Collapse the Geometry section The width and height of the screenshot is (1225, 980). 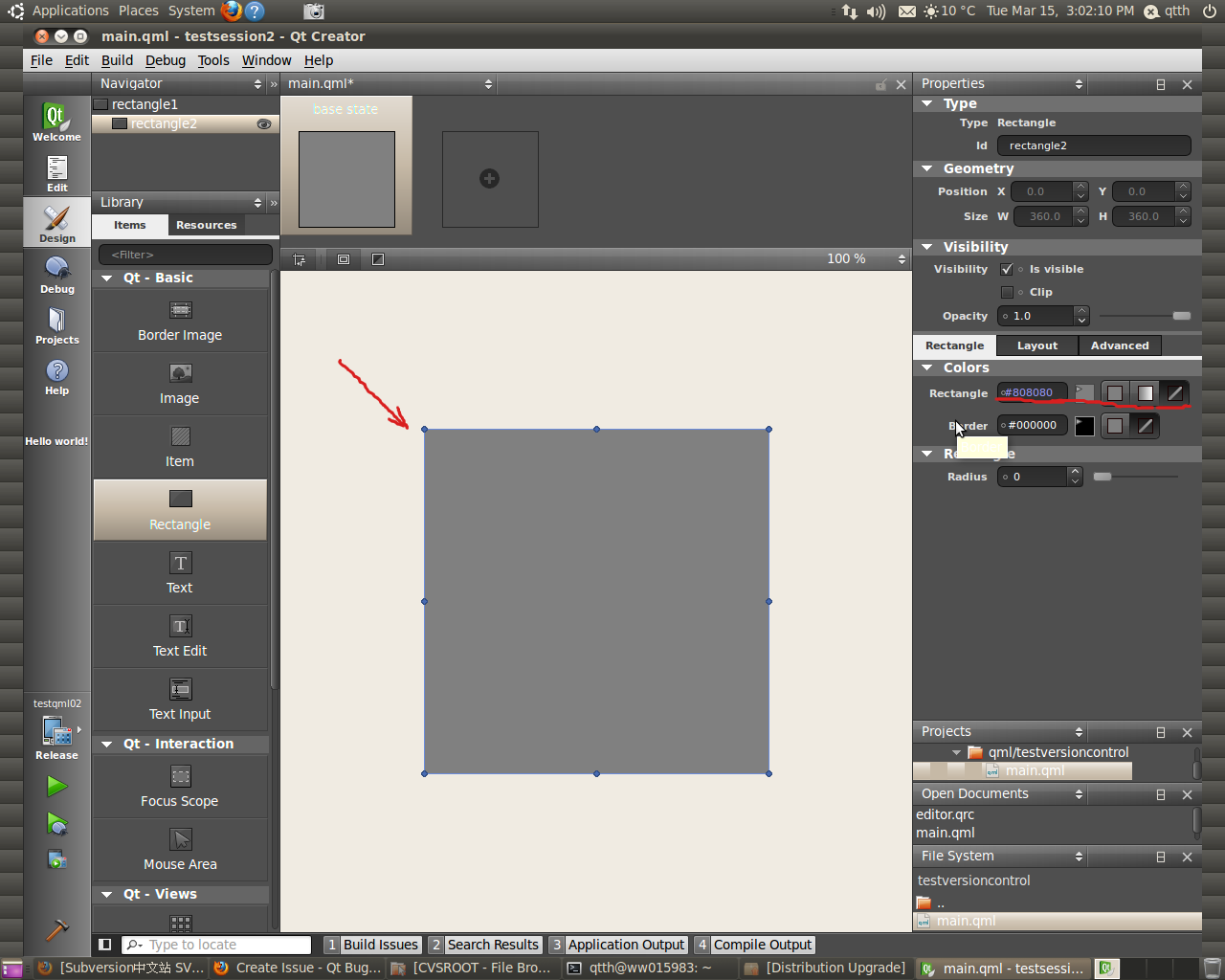pos(926,168)
